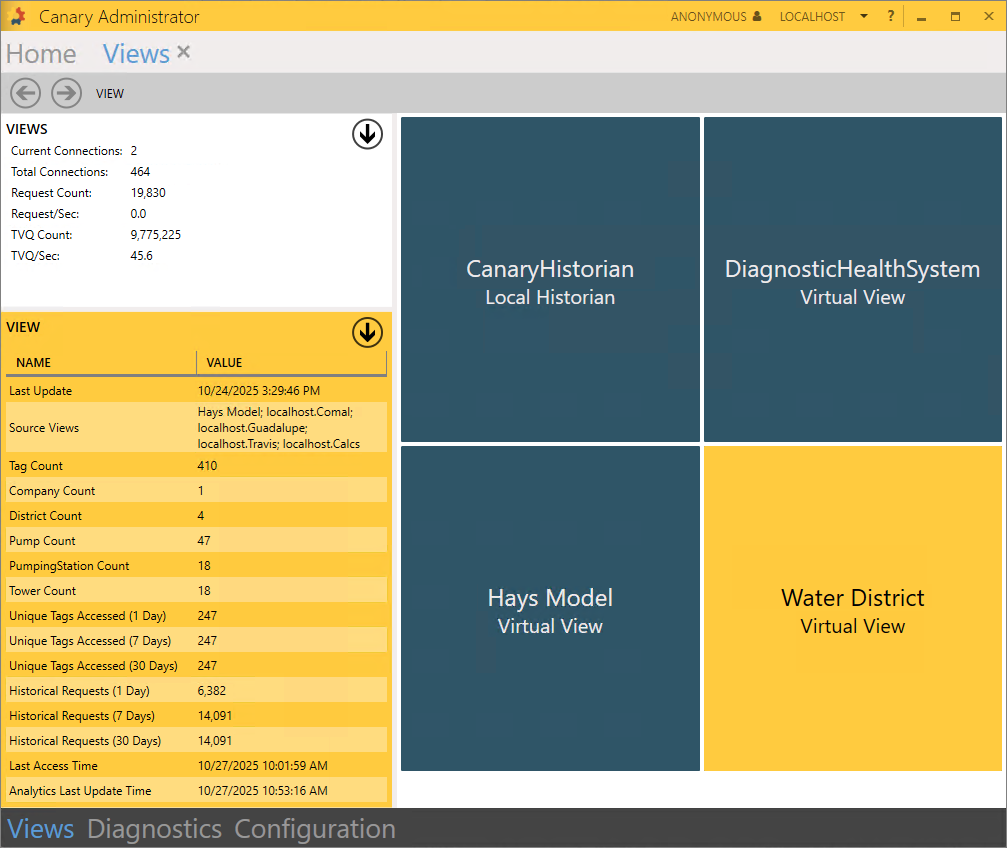This screenshot has height=848, width=1007.
Task: Select the DiagnosticHealthSystem Virtual View tile
Action: (x=852, y=280)
